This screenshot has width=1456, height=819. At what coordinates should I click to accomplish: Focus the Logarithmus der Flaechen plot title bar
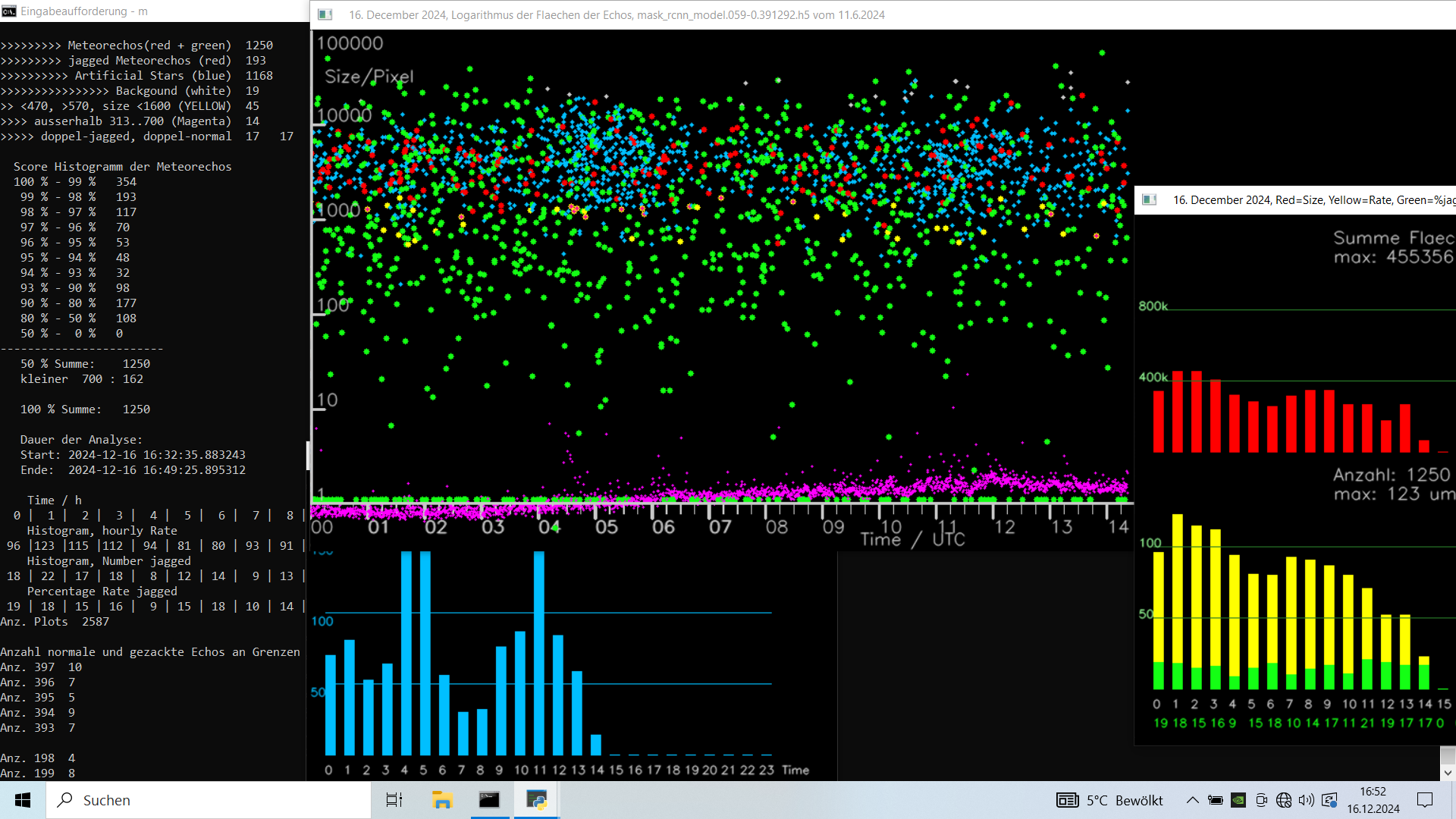[883, 14]
